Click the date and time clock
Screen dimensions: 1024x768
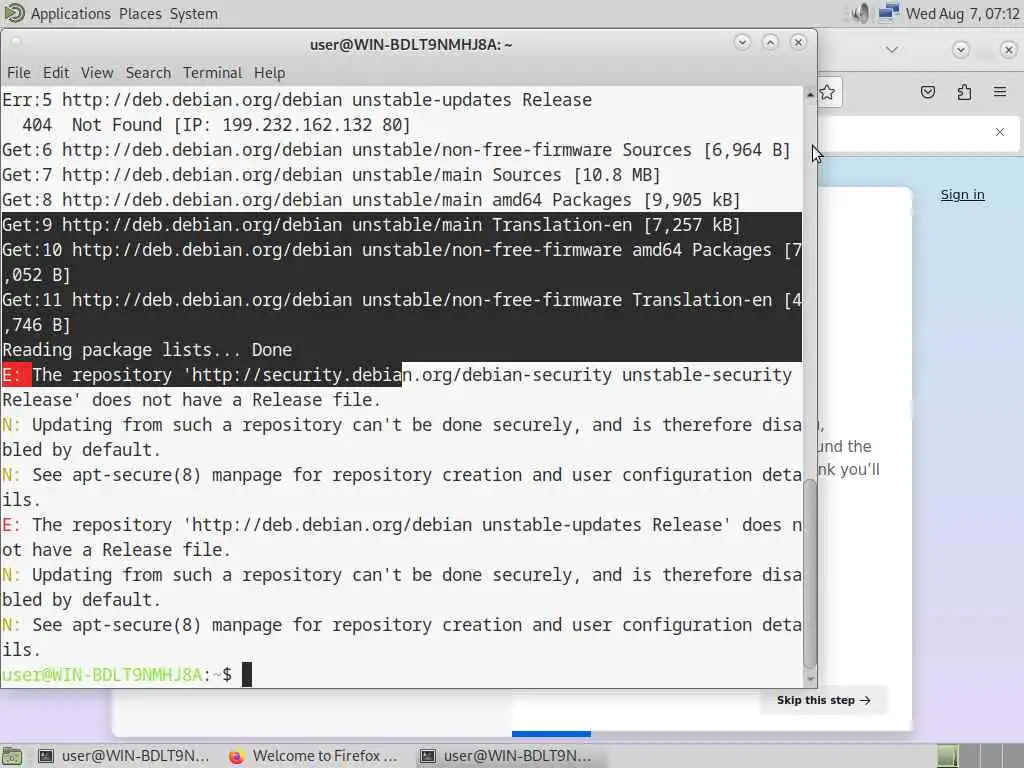(x=963, y=14)
